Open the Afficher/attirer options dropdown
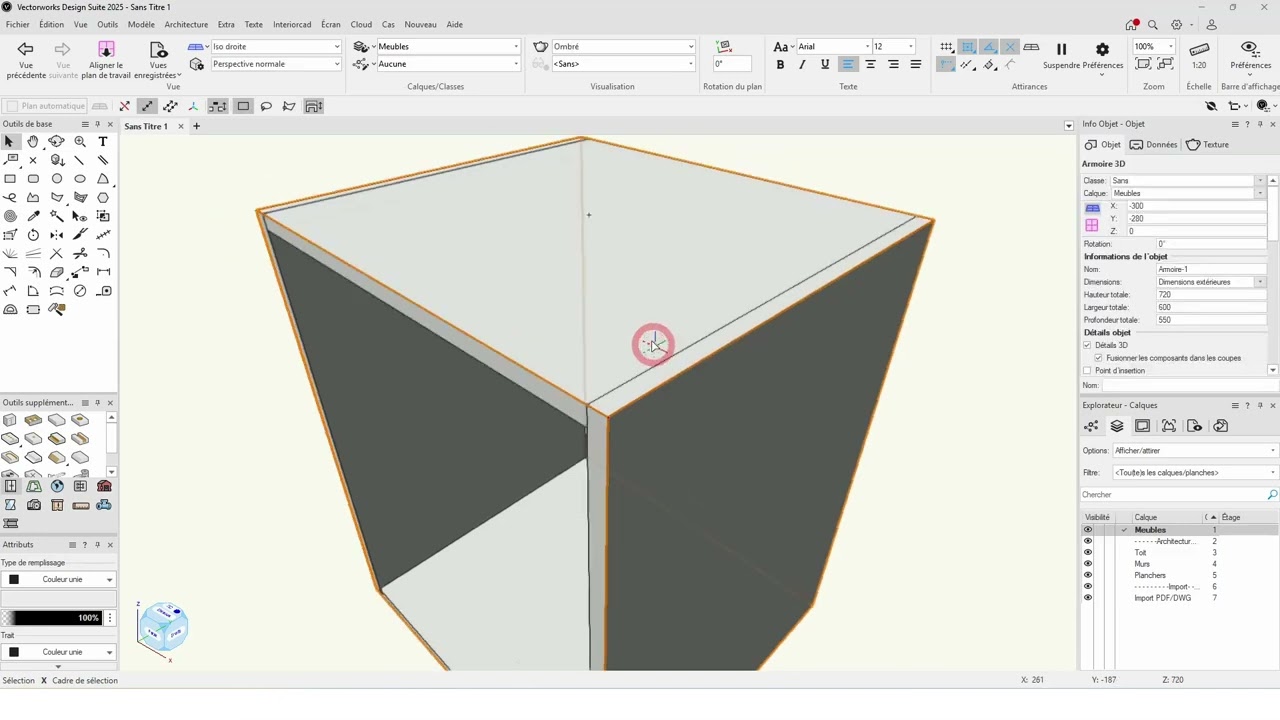This screenshot has width=1280, height=720. tap(1195, 451)
